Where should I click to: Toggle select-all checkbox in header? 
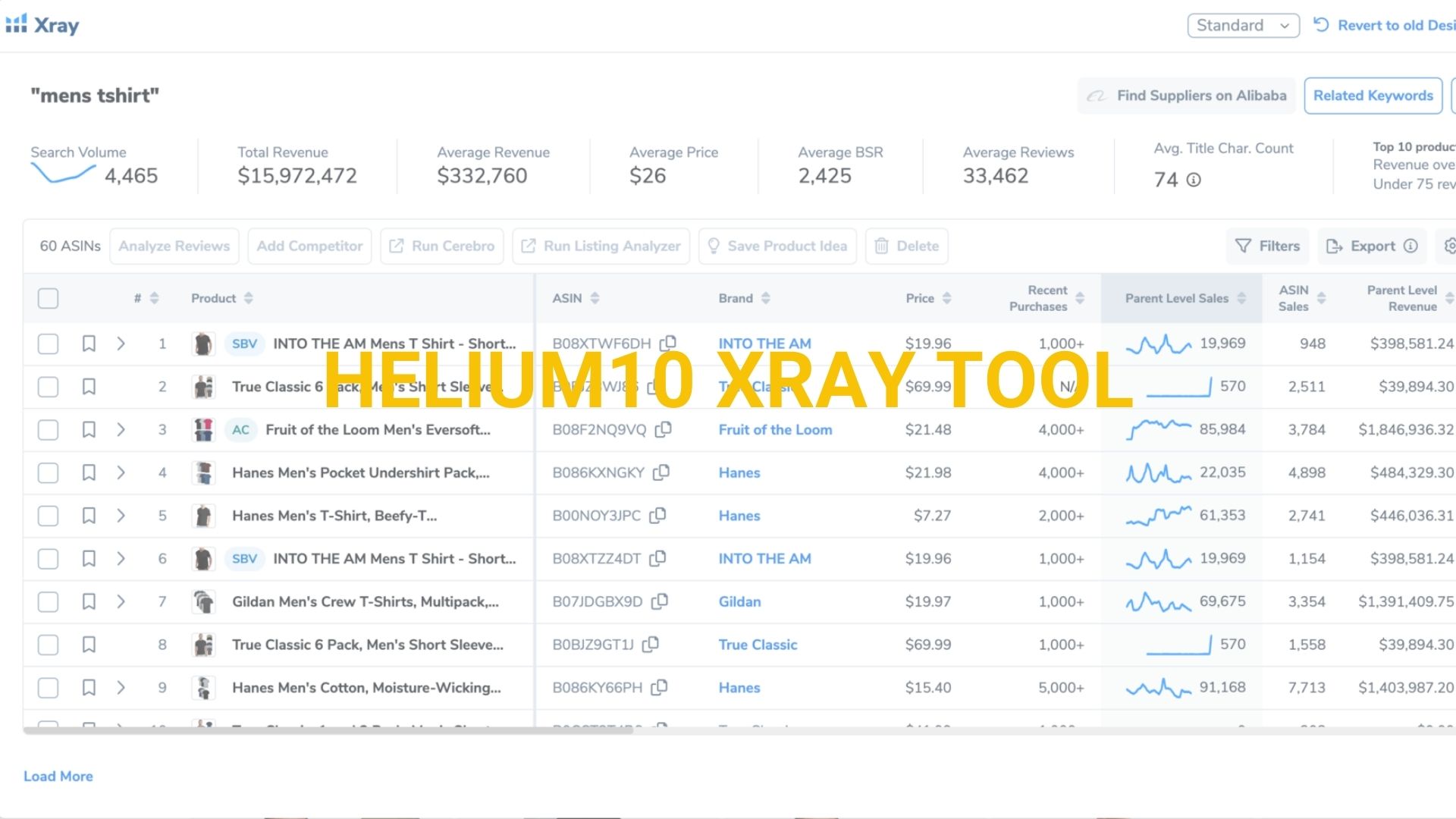48,298
